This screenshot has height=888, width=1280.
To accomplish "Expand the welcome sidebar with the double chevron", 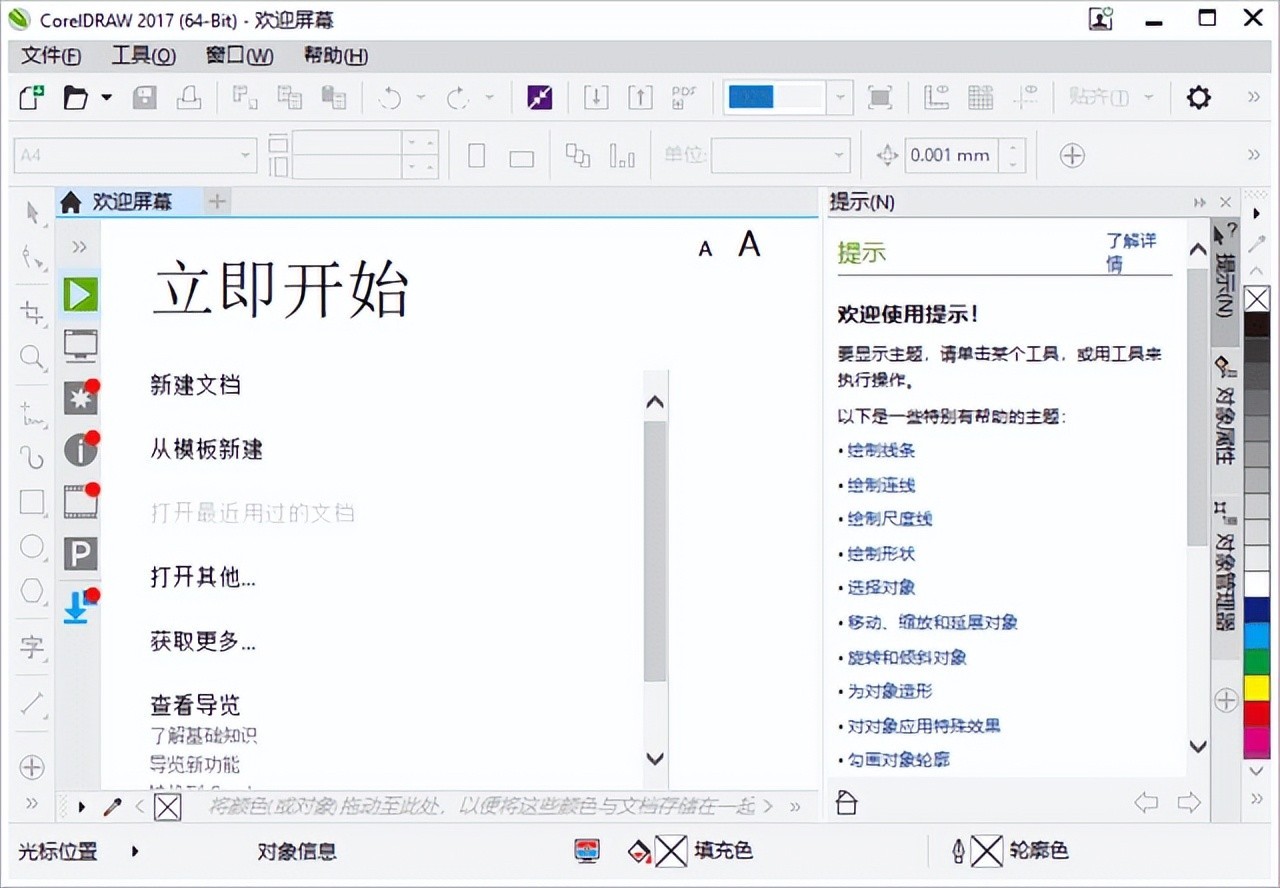I will [80, 246].
